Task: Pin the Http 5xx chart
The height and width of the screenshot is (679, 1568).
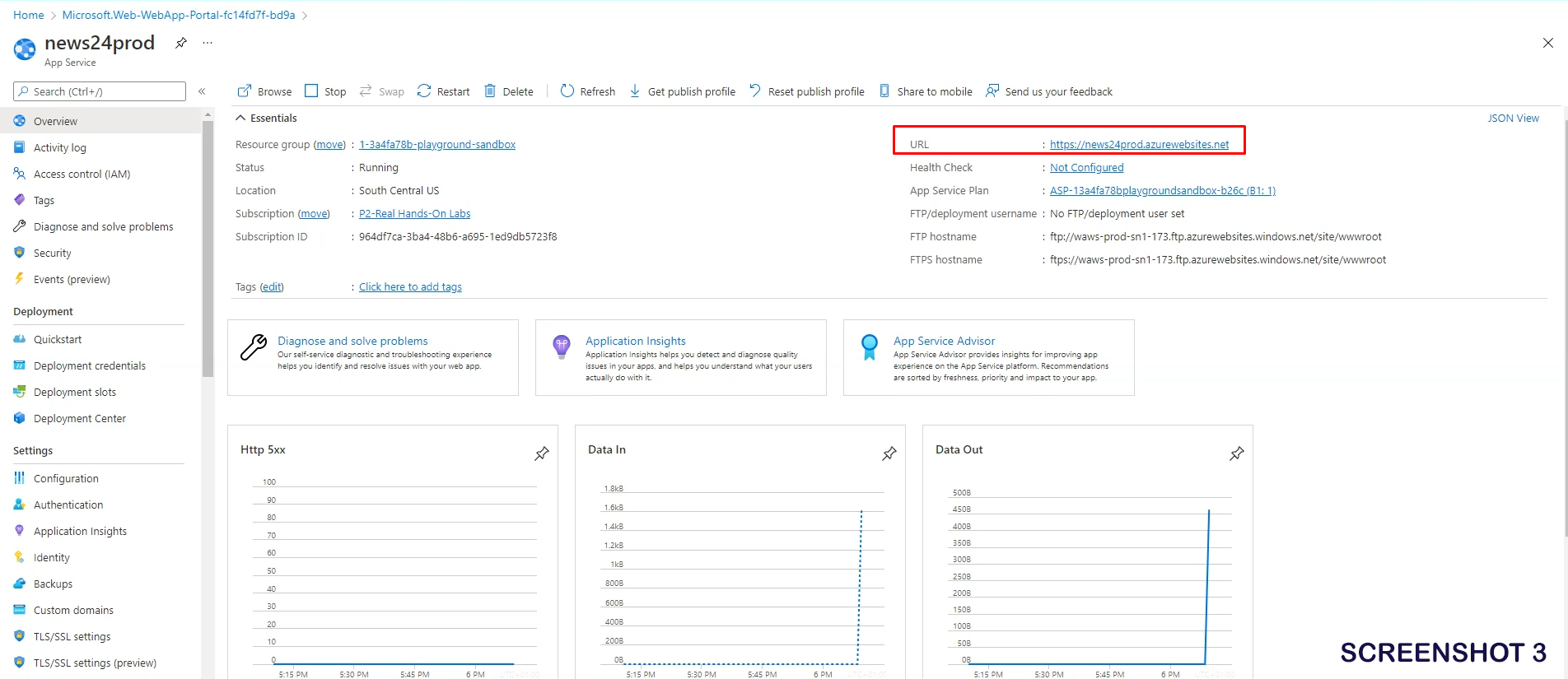Action: (542, 453)
